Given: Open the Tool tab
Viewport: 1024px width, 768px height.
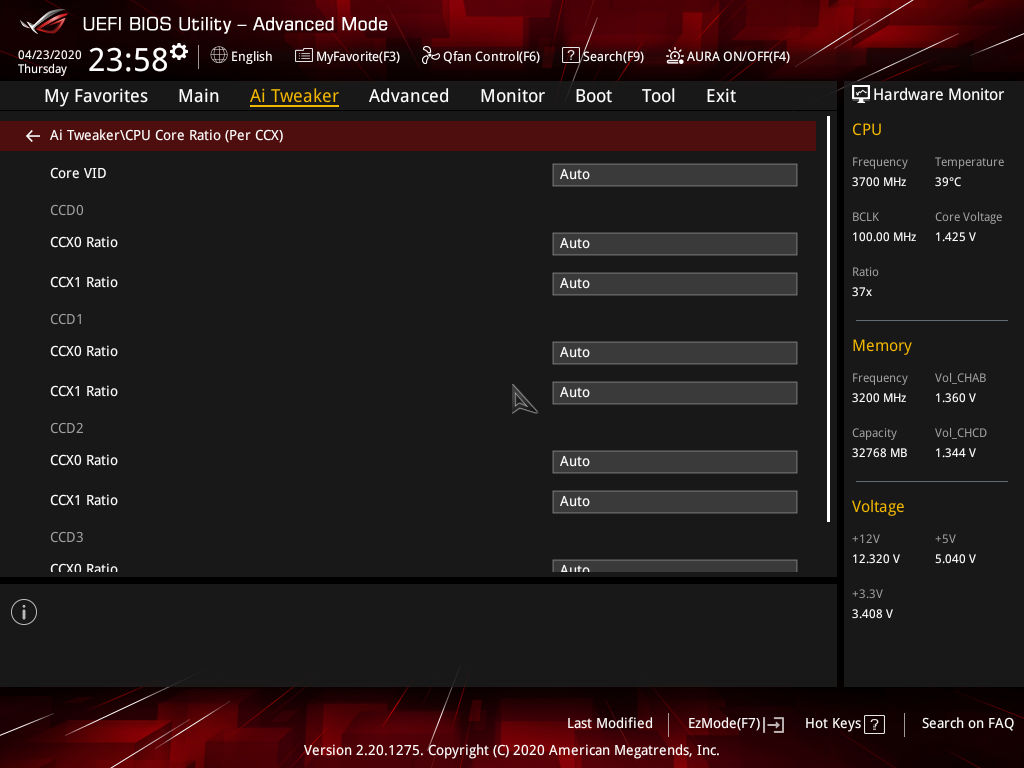Looking at the screenshot, I should coord(658,96).
